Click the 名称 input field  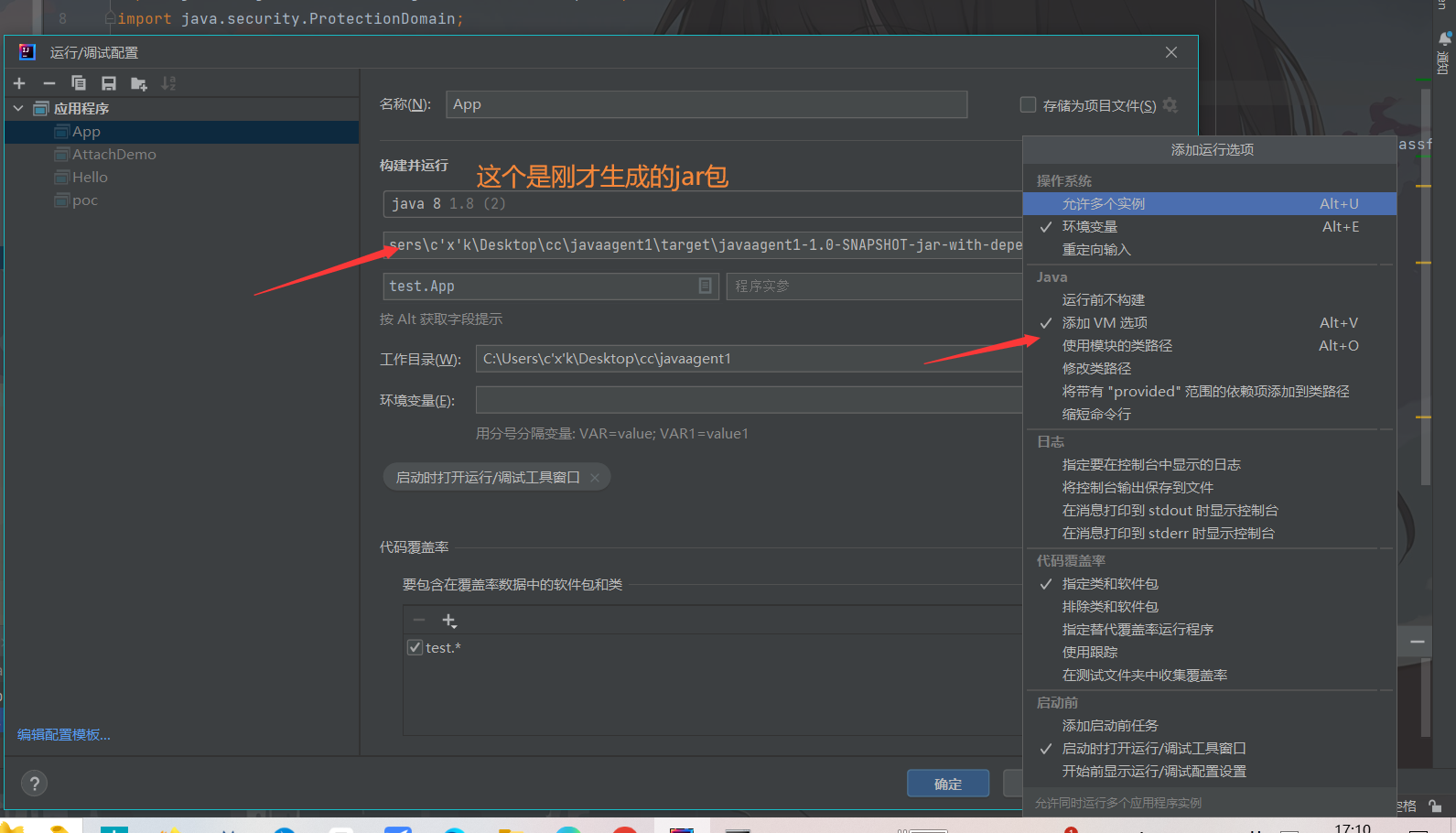pos(706,104)
